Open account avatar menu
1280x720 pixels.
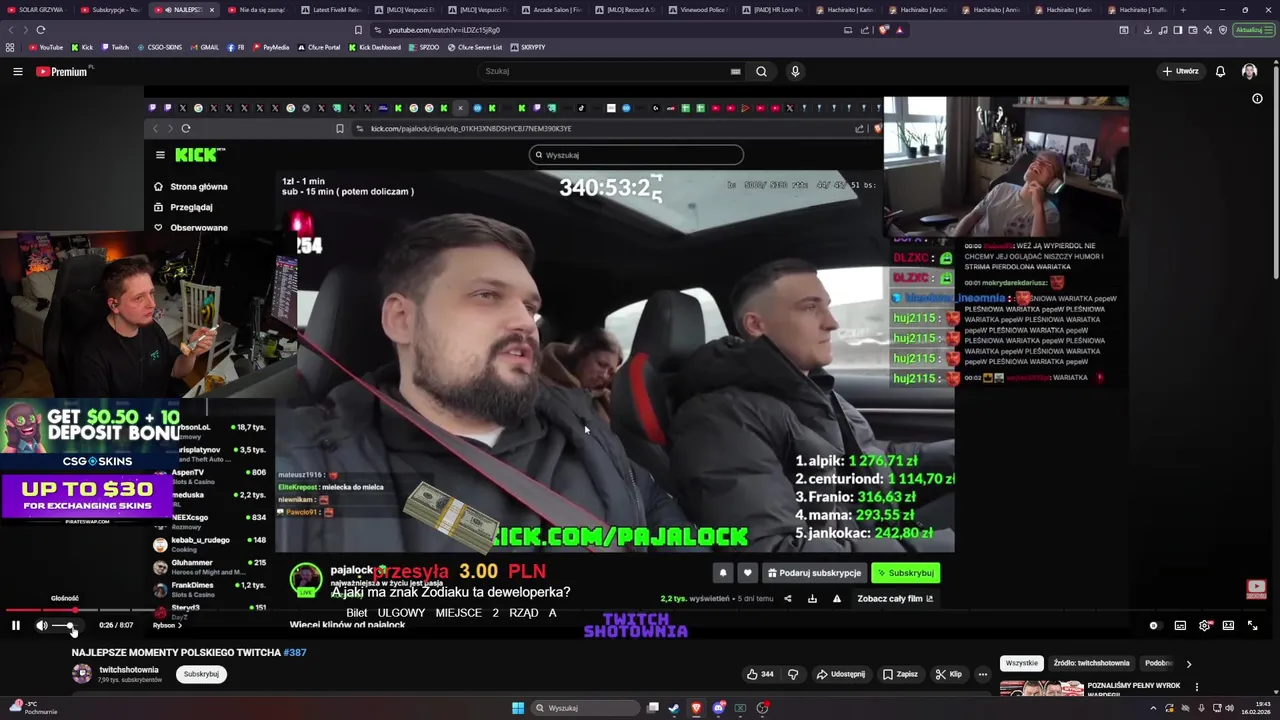(1249, 71)
